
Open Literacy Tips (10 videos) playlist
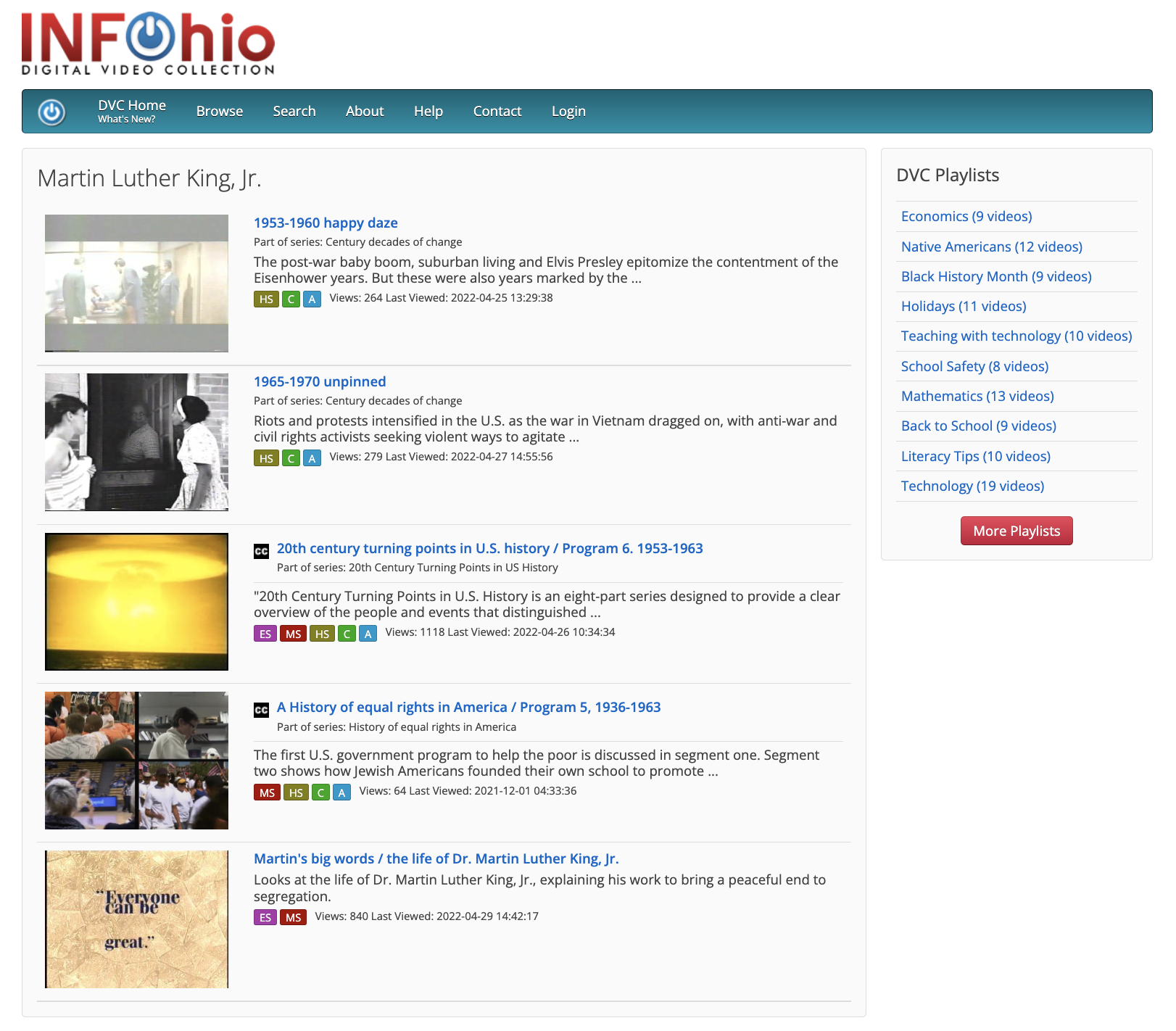[976, 456]
